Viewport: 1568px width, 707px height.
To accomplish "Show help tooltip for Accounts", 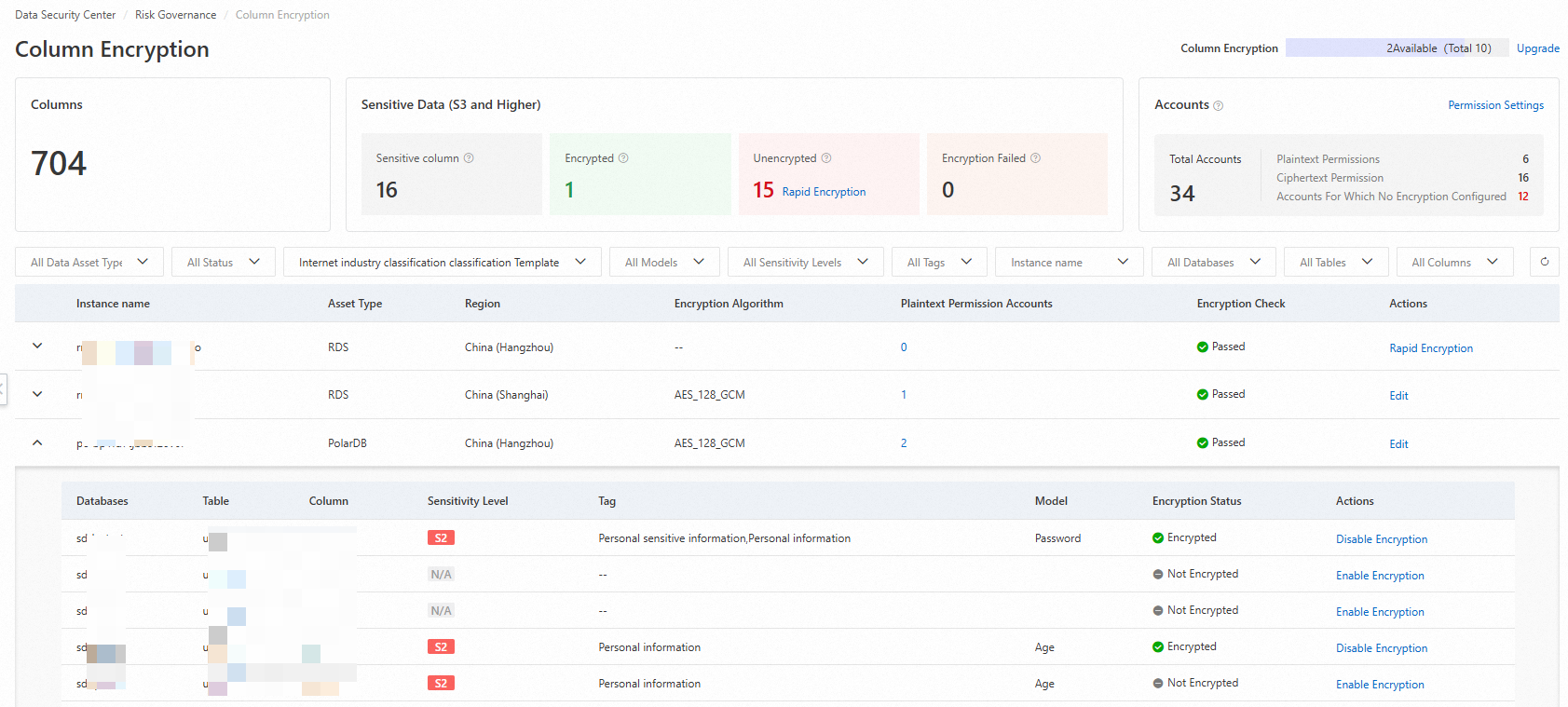I will (x=1218, y=106).
